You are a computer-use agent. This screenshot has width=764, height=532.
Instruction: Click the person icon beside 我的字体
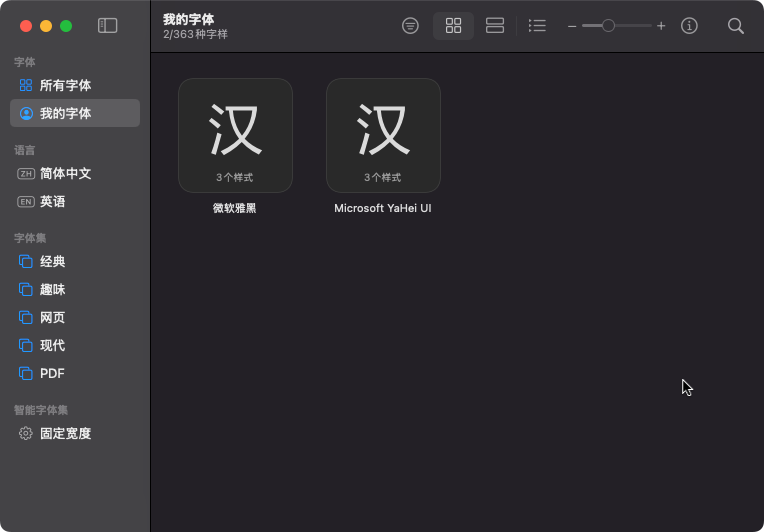click(x=26, y=114)
